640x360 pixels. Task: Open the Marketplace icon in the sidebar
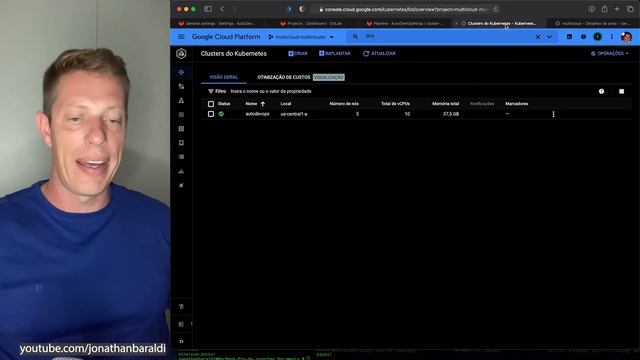coord(181,307)
